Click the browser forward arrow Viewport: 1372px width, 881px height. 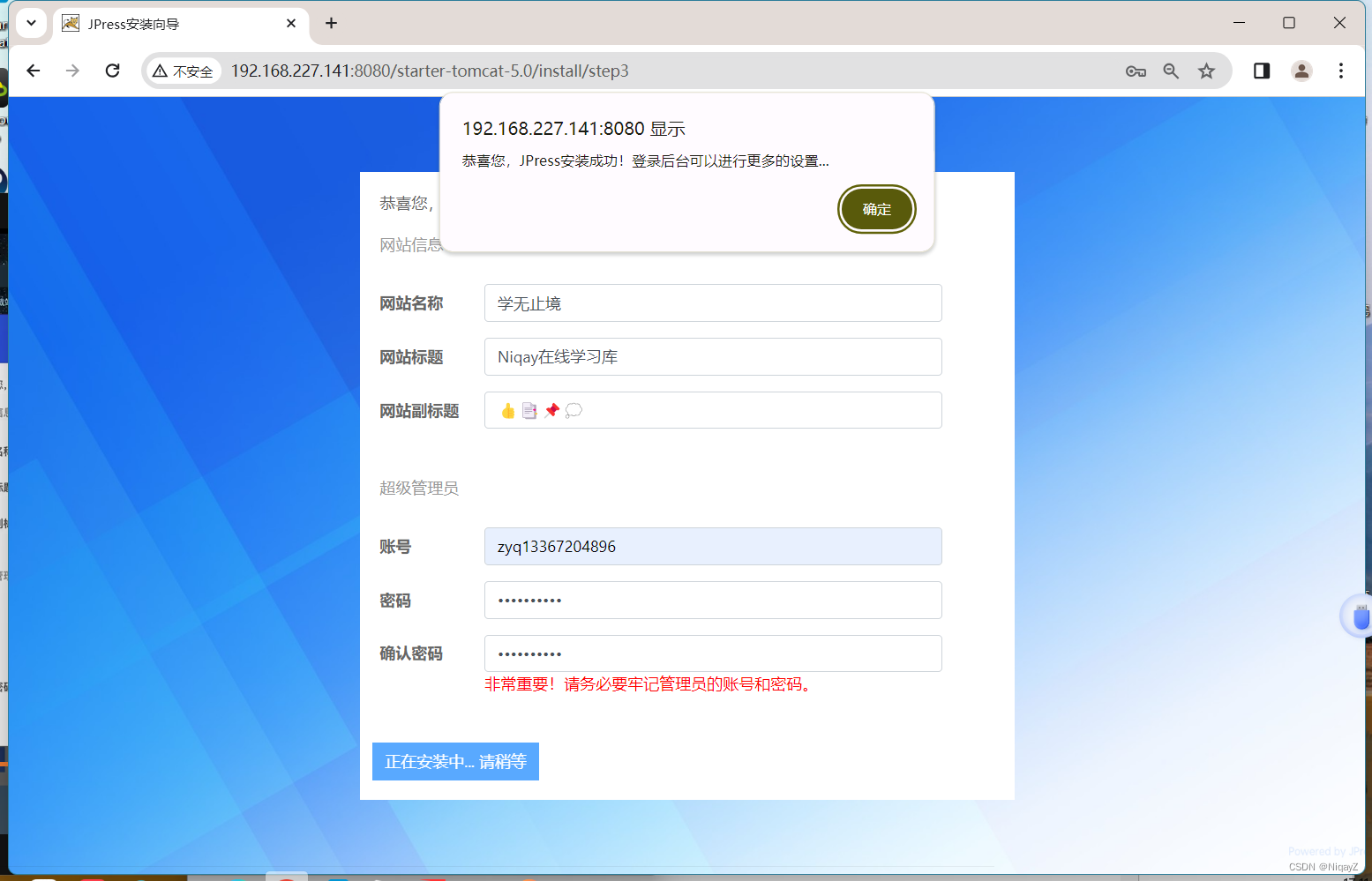72,71
